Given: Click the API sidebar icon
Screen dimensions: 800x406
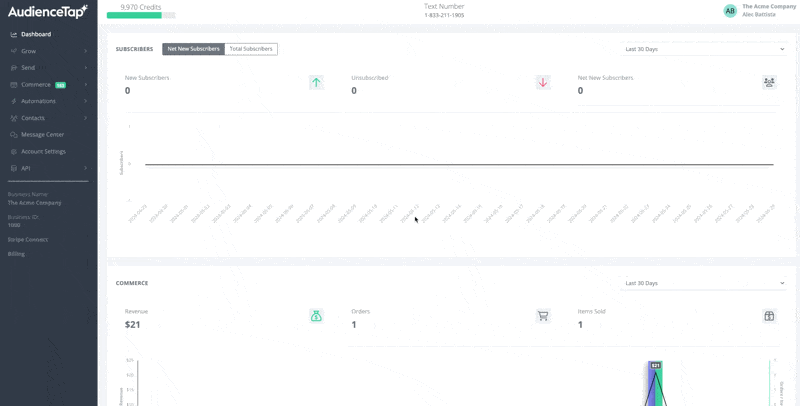Looking at the screenshot, I should coord(14,169).
